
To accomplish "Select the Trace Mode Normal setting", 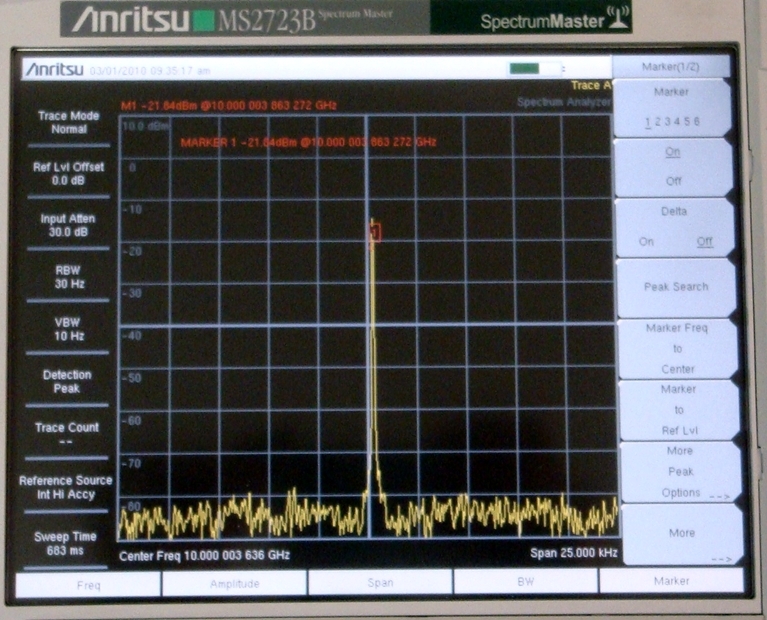I will pyautogui.click(x=69, y=122).
